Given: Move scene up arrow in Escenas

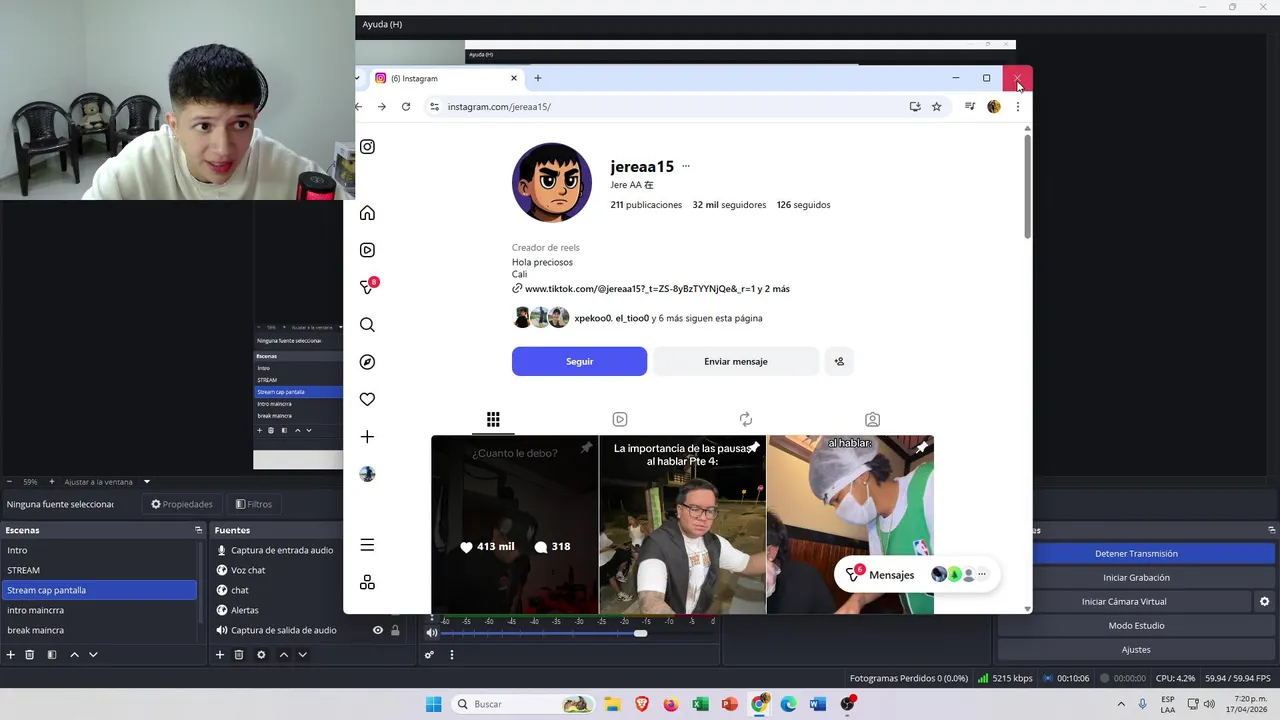Looking at the screenshot, I should 74,655.
